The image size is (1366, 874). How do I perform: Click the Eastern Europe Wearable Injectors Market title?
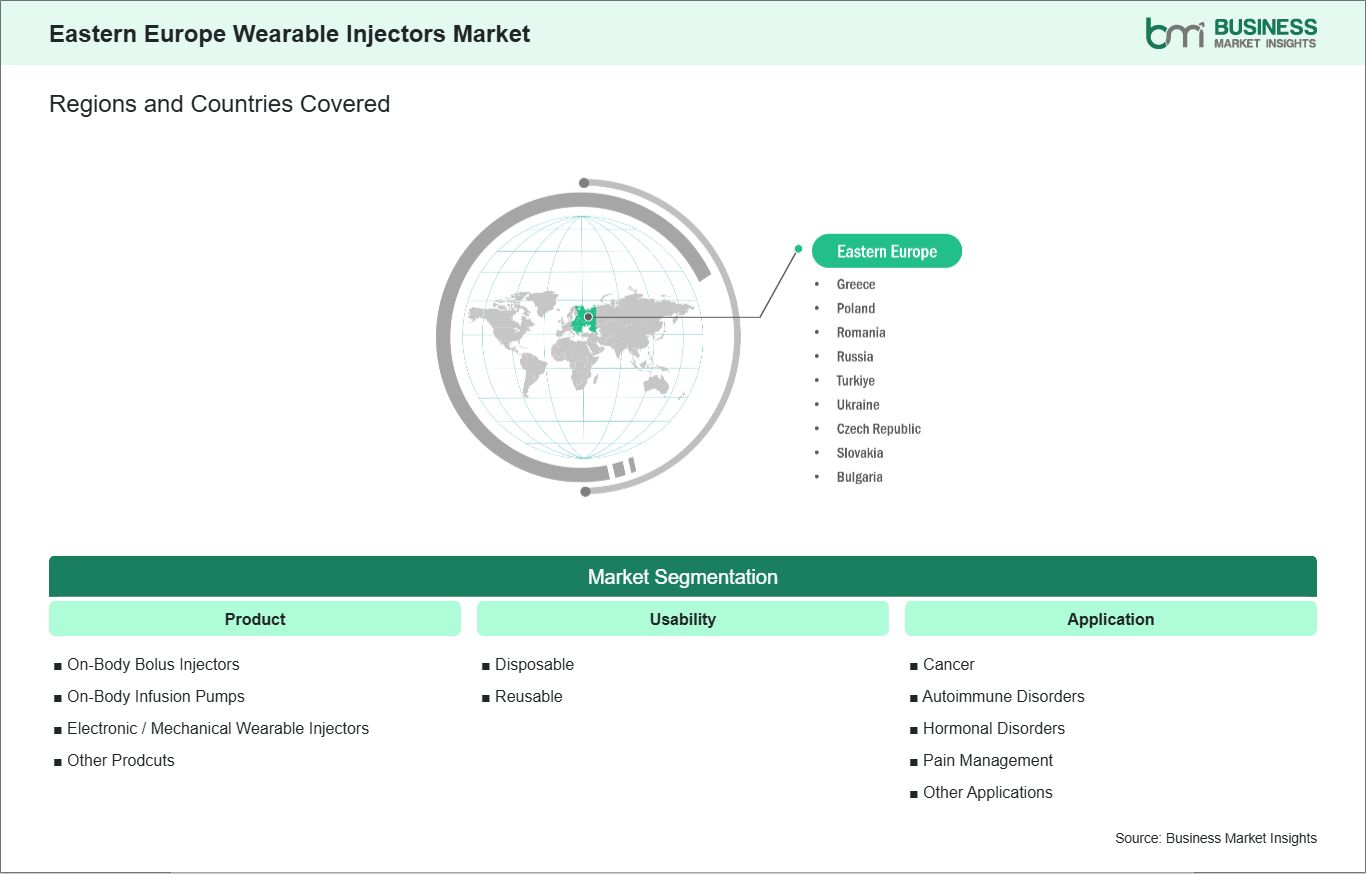290,34
